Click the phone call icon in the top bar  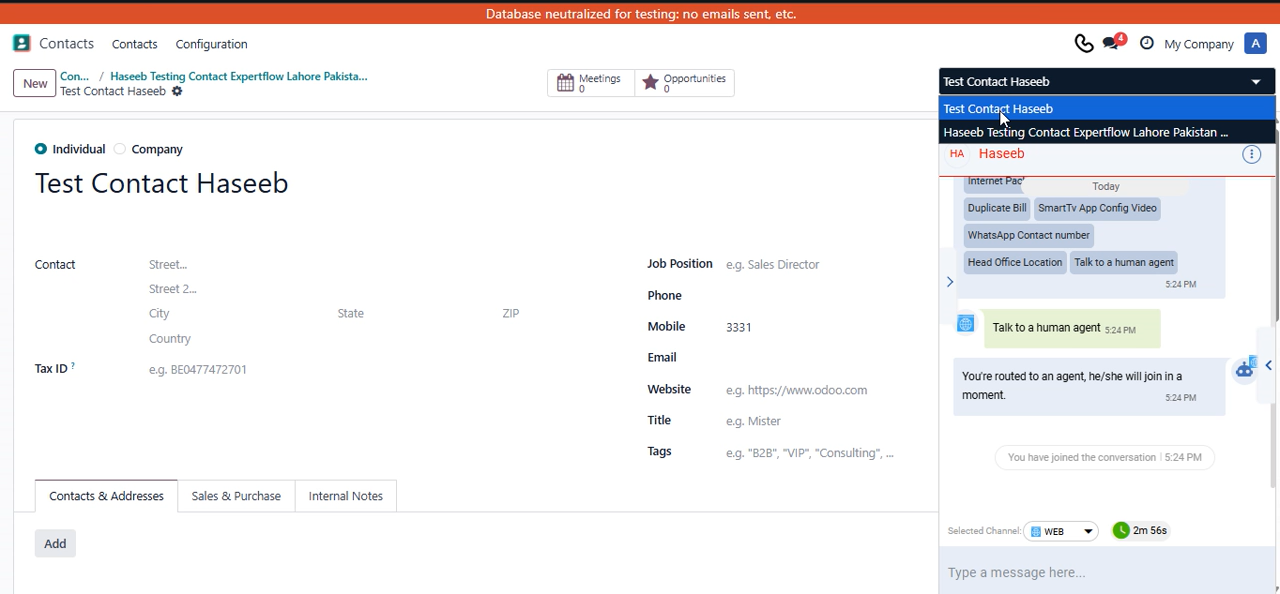pyautogui.click(x=1083, y=43)
